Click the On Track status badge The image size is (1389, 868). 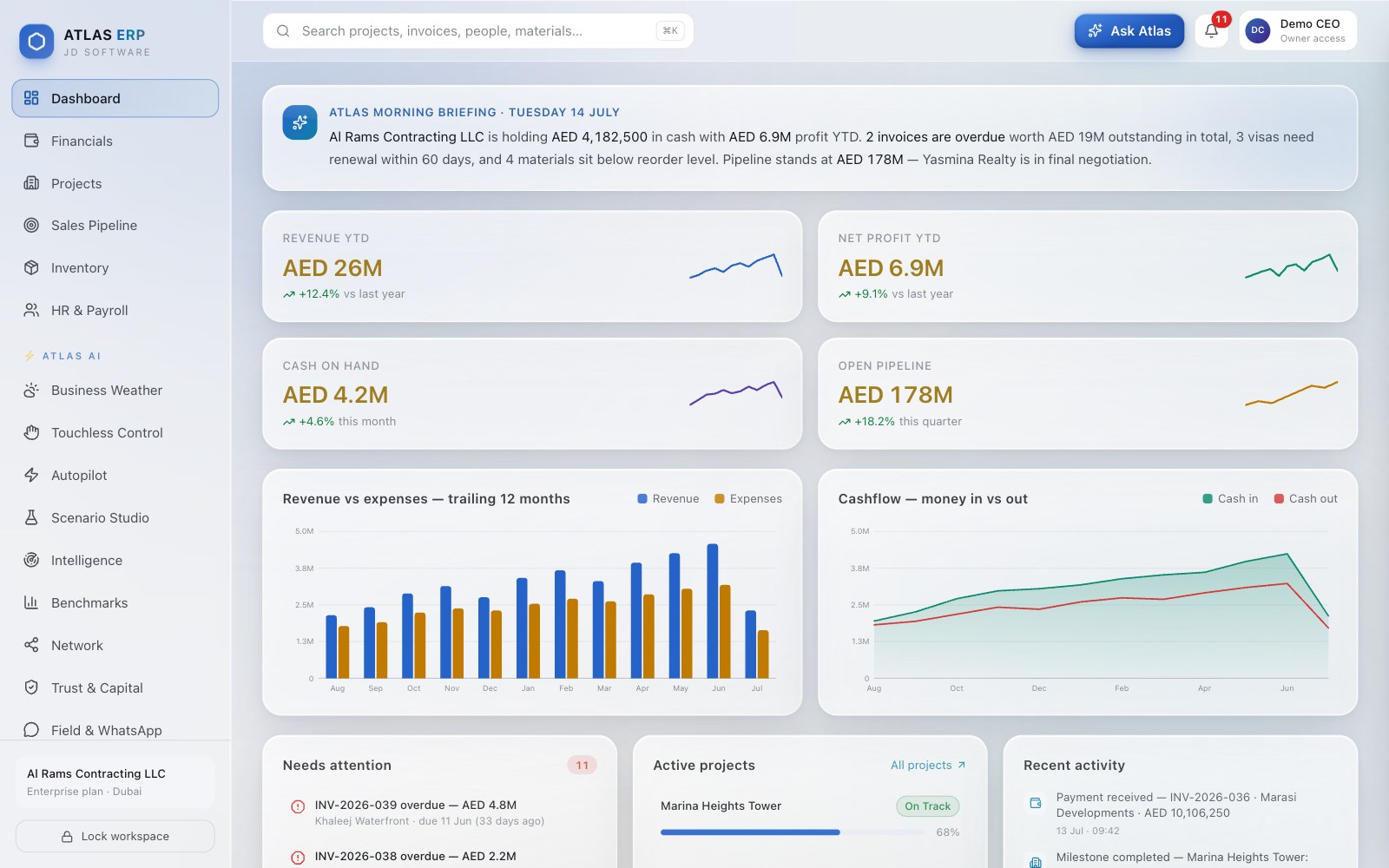pyautogui.click(x=927, y=806)
